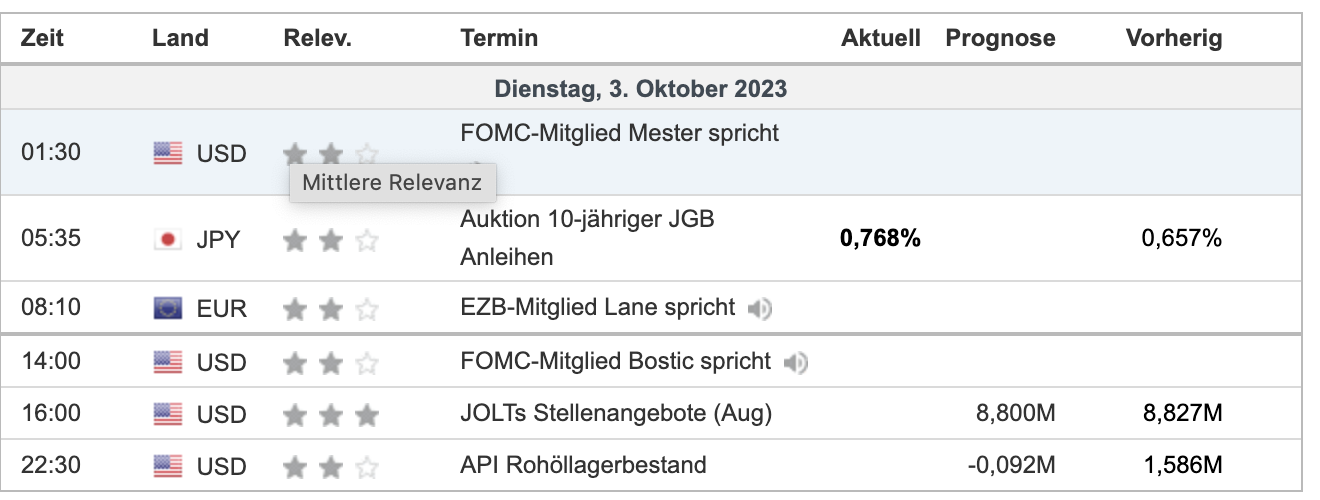Click the Aktuell value 0,768%
This screenshot has height=500, width=1320.
click(x=880, y=239)
